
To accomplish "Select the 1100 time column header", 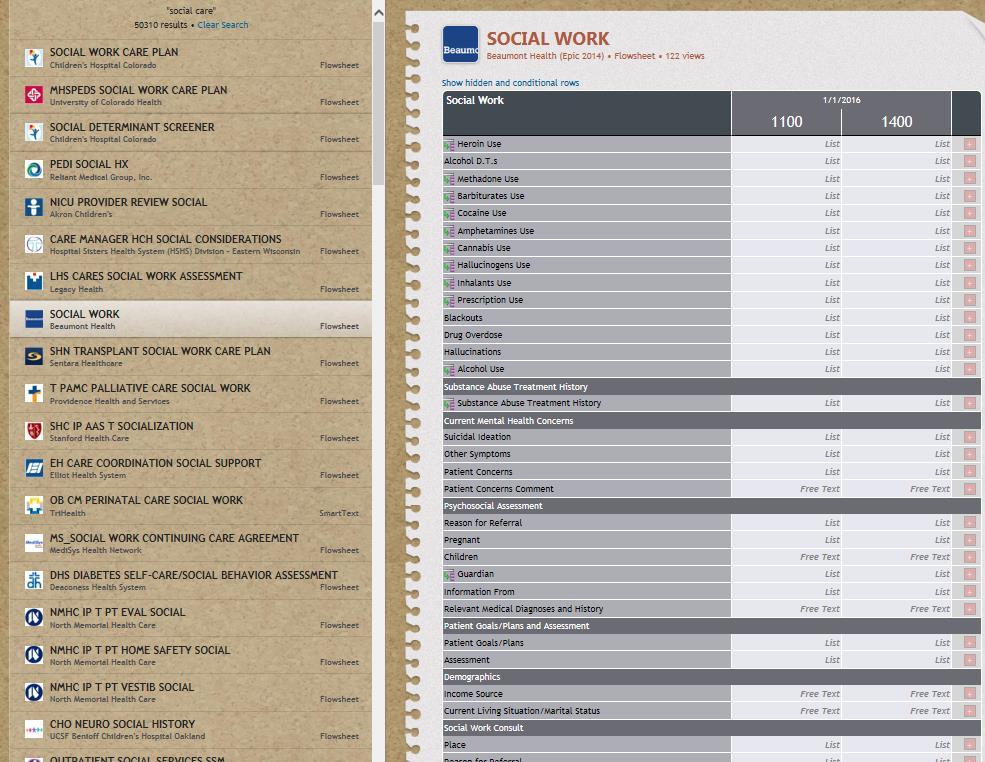I will pyautogui.click(x=786, y=122).
